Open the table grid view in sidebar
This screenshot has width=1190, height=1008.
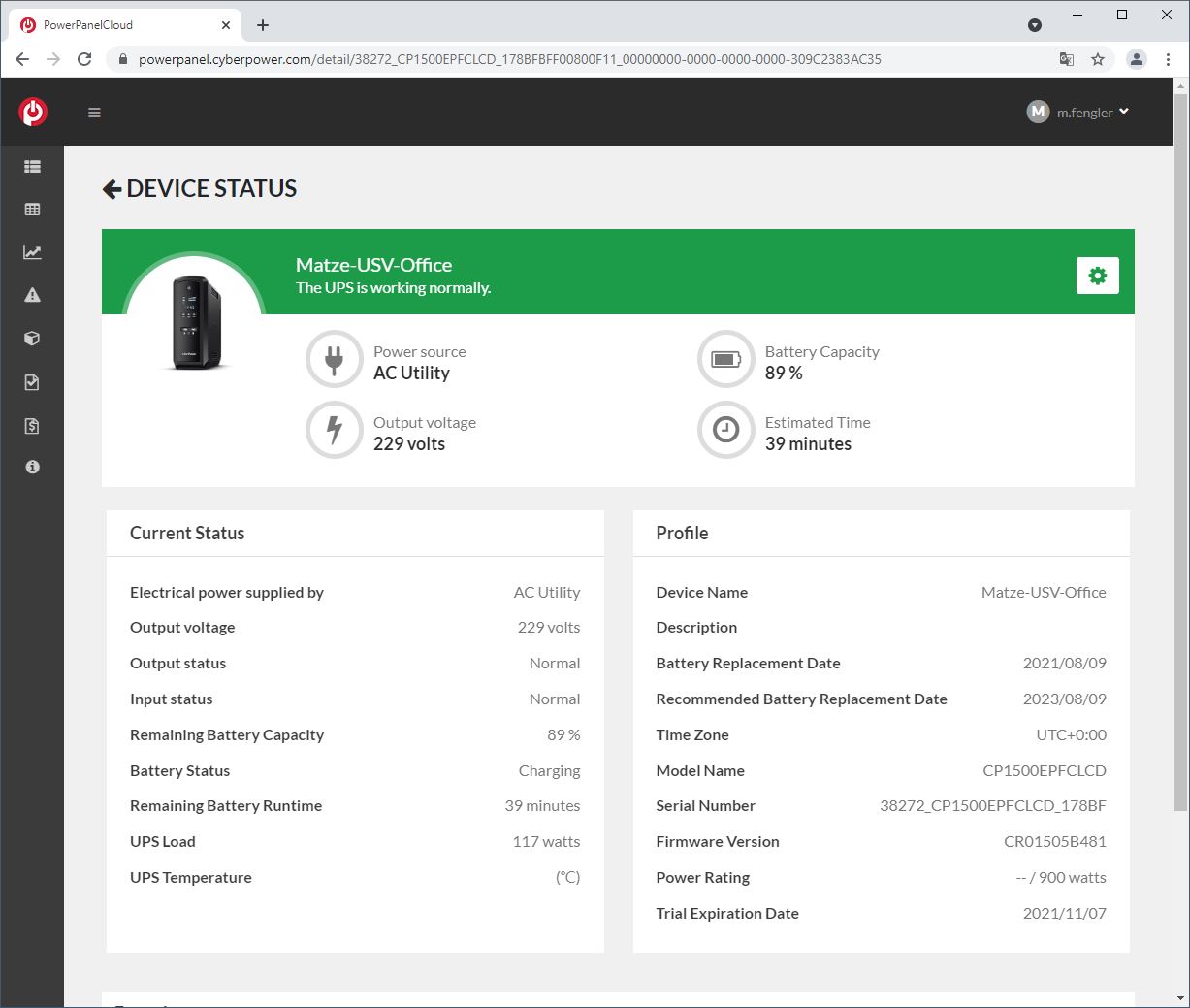coord(32,210)
